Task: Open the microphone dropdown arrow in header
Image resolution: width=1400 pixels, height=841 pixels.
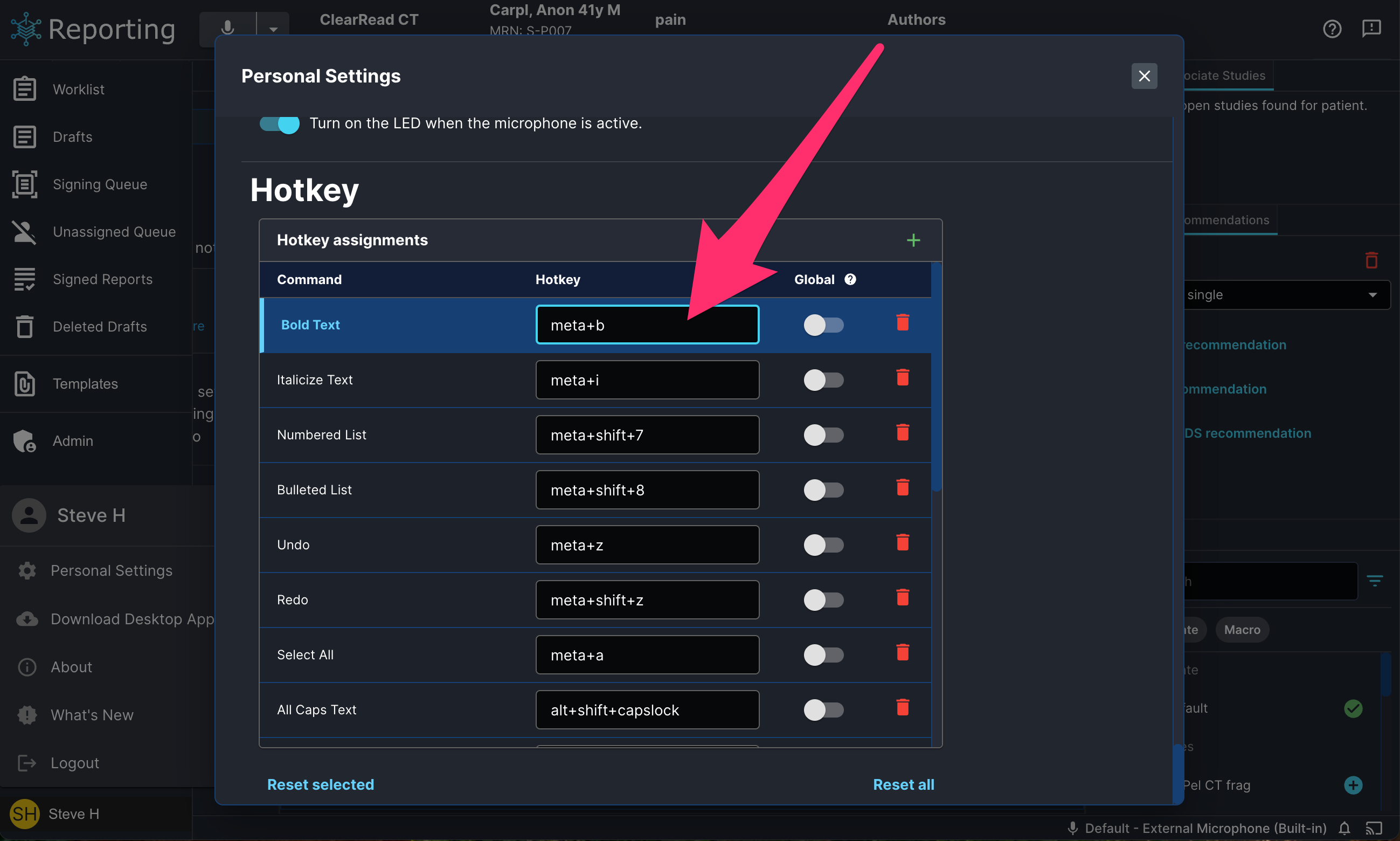Action: tap(273, 29)
